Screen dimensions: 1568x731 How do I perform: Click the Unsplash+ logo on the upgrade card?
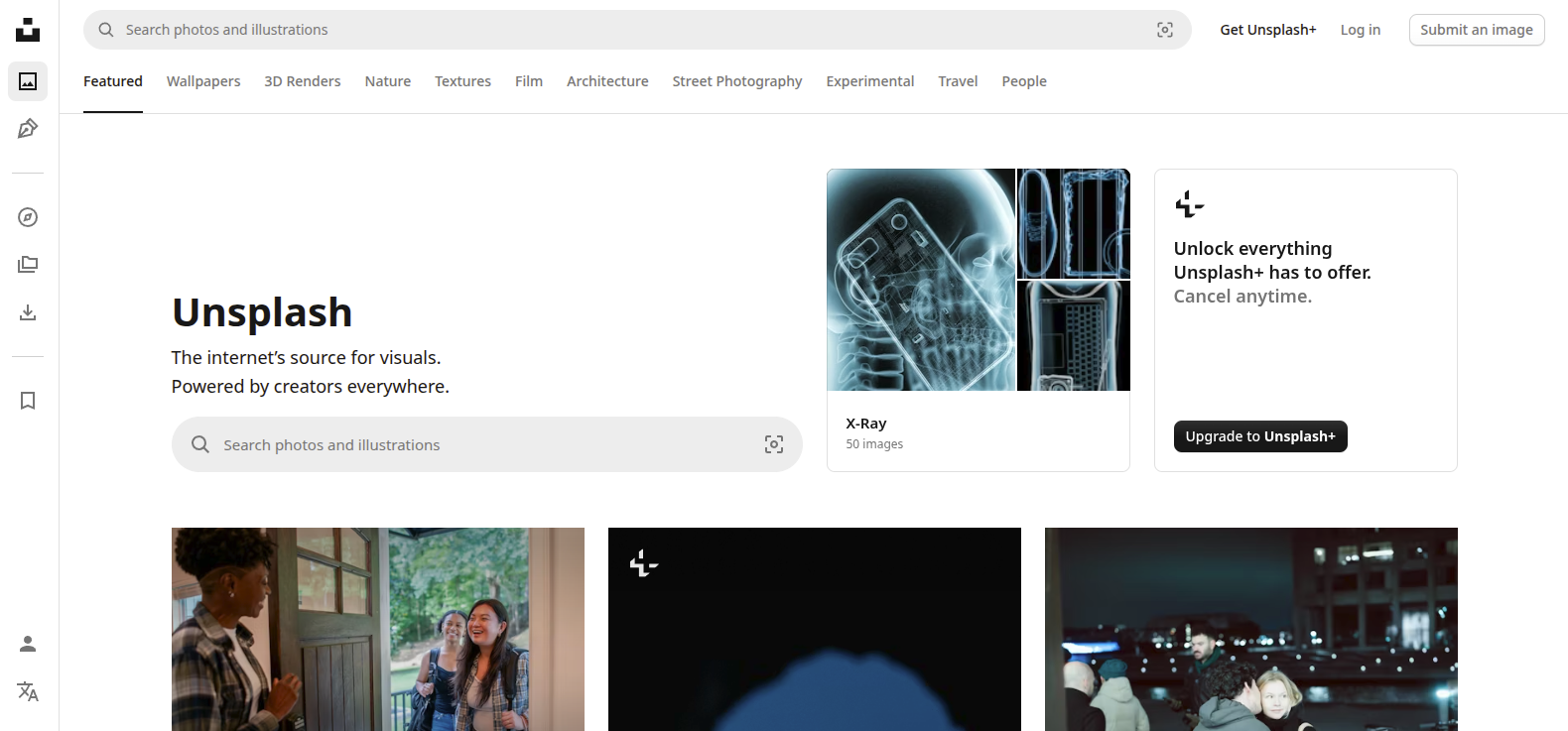[1189, 204]
